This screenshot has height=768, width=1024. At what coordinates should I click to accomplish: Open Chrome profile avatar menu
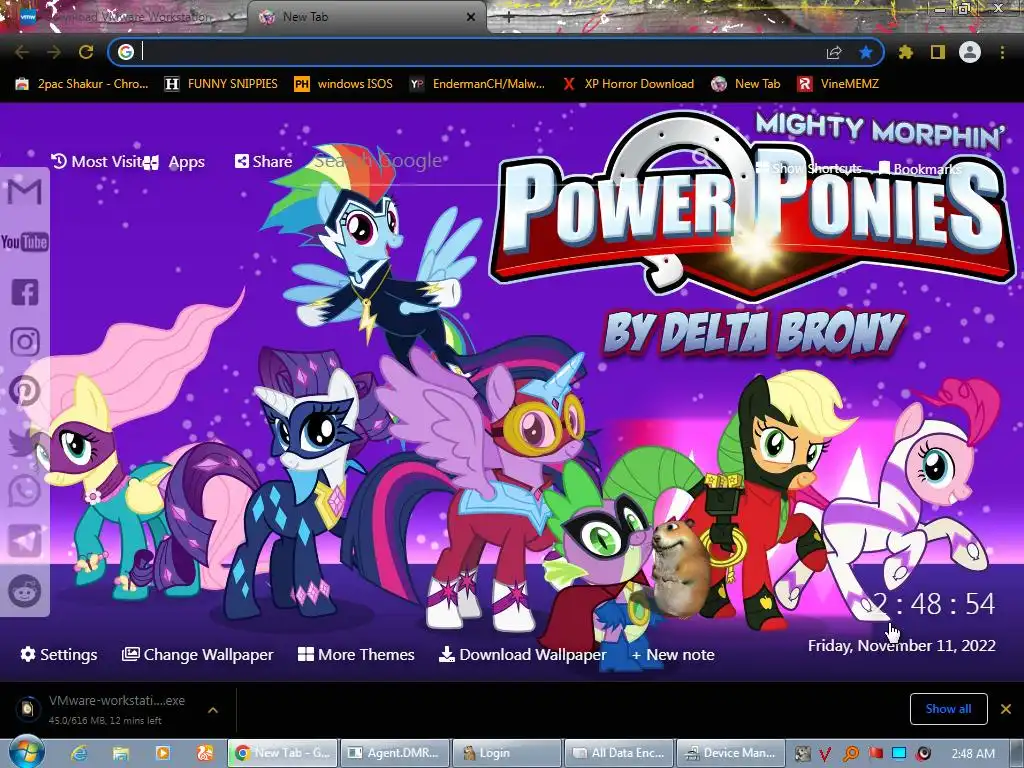(x=970, y=52)
